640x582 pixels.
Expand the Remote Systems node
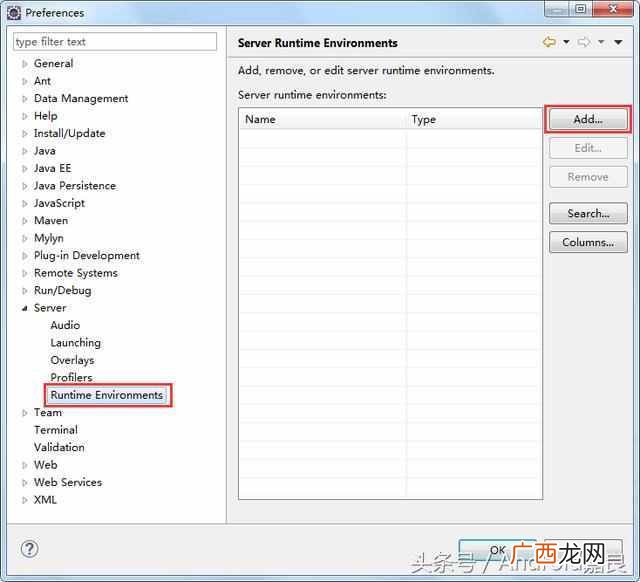[25, 273]
